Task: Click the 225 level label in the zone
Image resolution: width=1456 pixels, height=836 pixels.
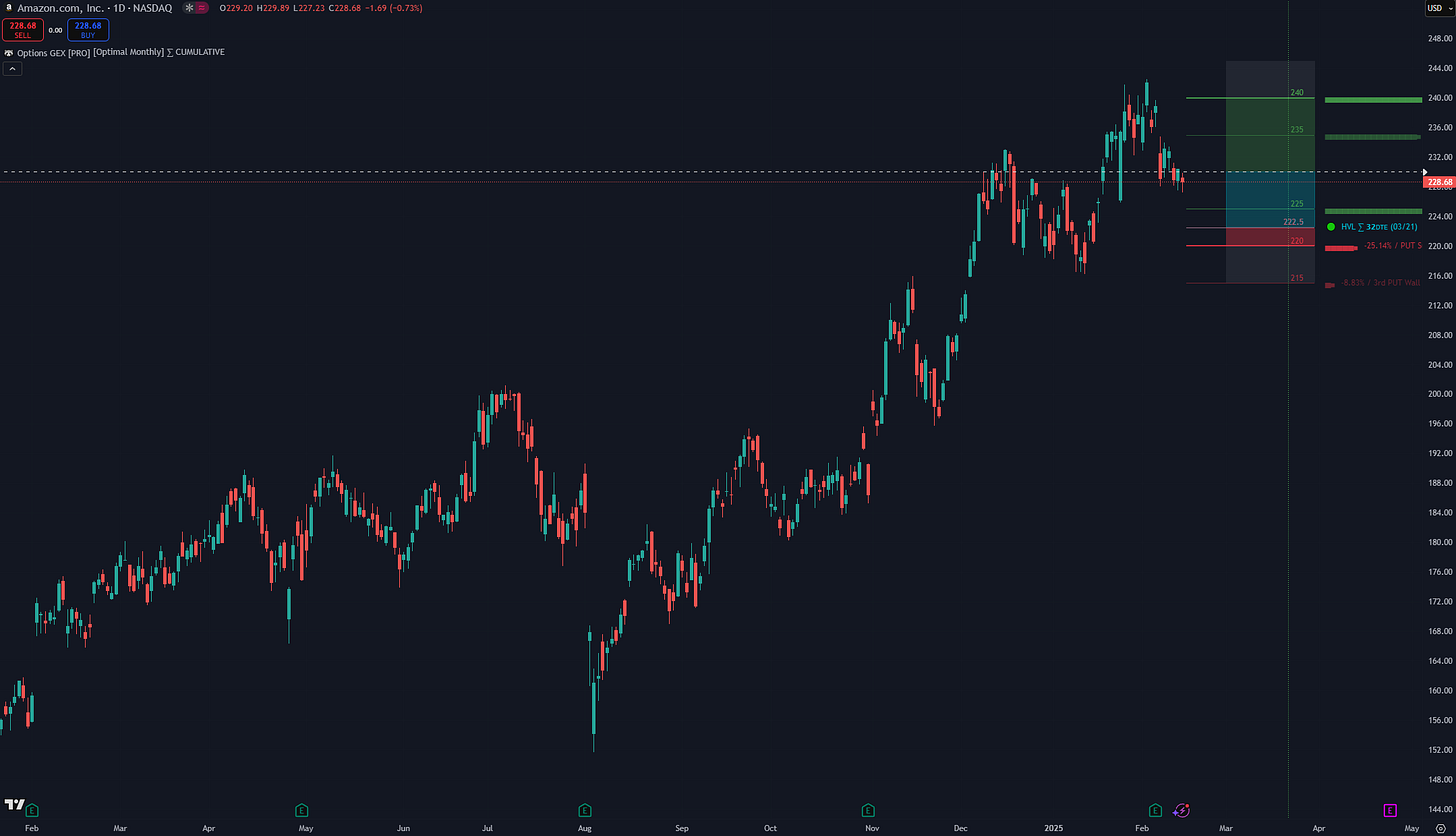Action: tap(1296, 203)
